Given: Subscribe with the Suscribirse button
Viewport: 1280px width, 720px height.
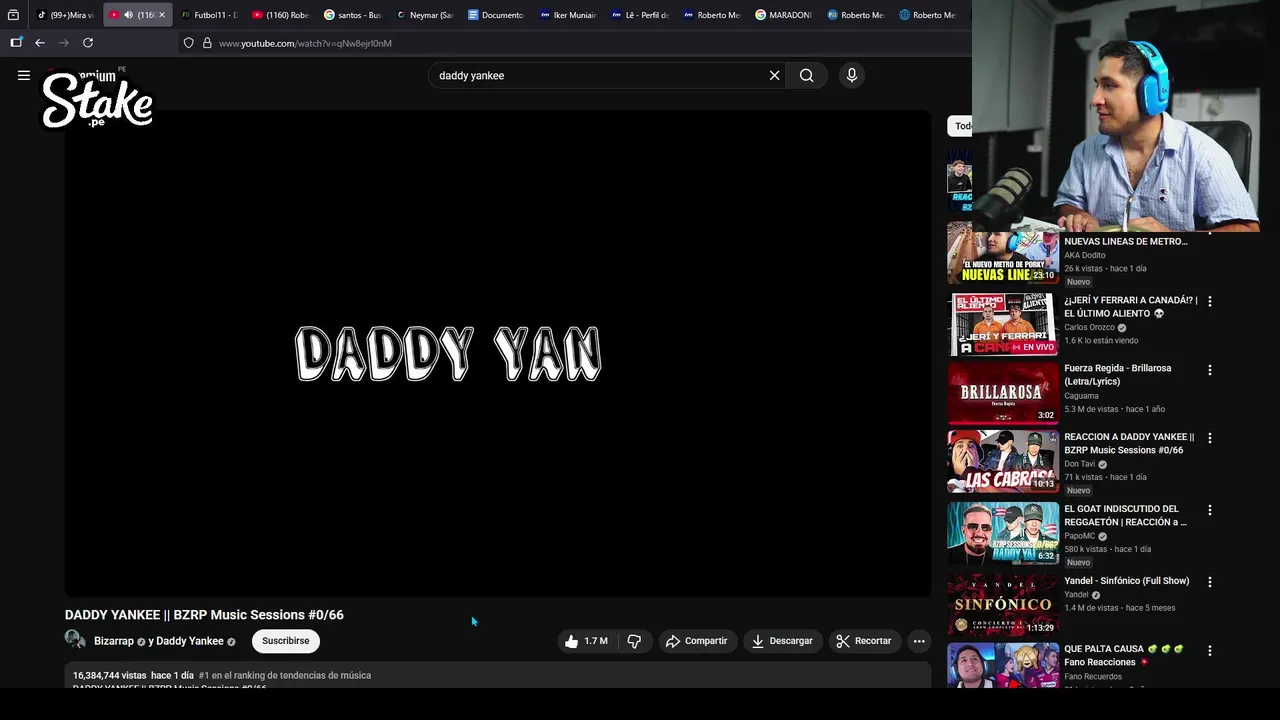Looking at the screenshot, I should 286,641.
